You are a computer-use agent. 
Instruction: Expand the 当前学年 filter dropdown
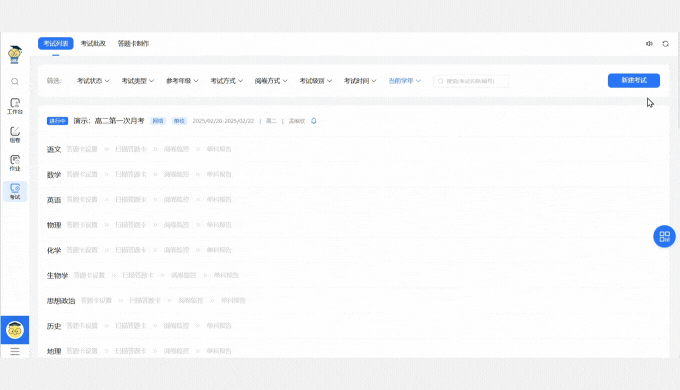(x=405, y=81)
